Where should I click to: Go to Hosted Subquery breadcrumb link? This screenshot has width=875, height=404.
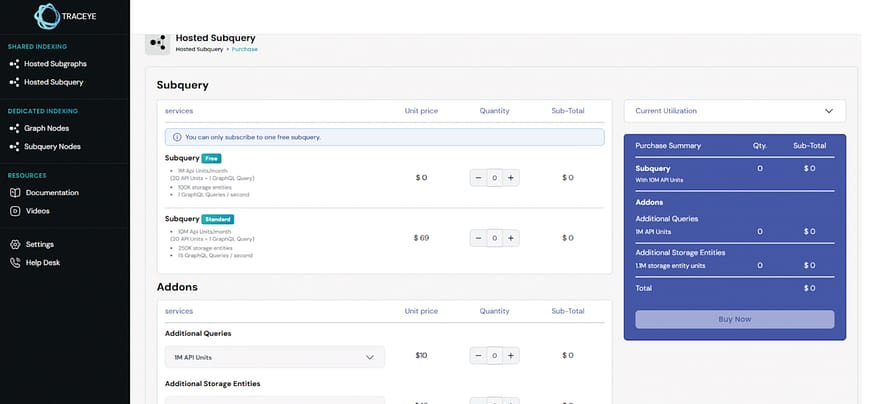(199, 49)
